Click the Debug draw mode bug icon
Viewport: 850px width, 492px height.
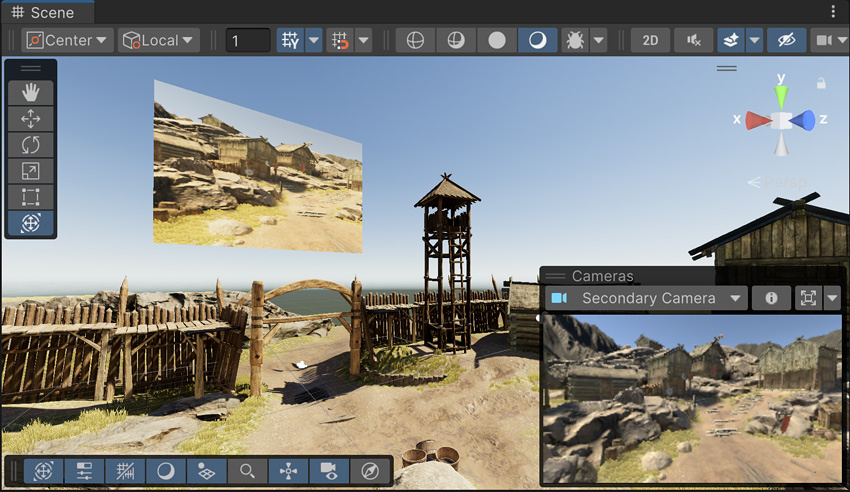click(575, 40)
